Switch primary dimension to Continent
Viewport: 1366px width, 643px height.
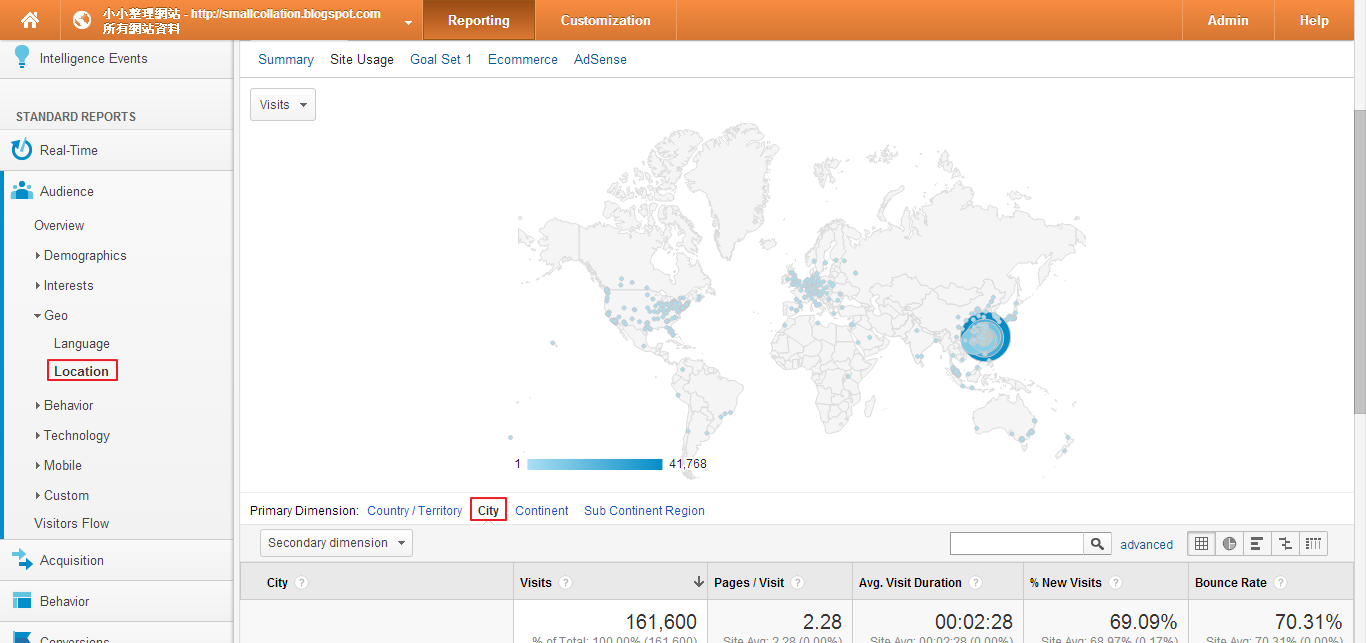point(541,510)
